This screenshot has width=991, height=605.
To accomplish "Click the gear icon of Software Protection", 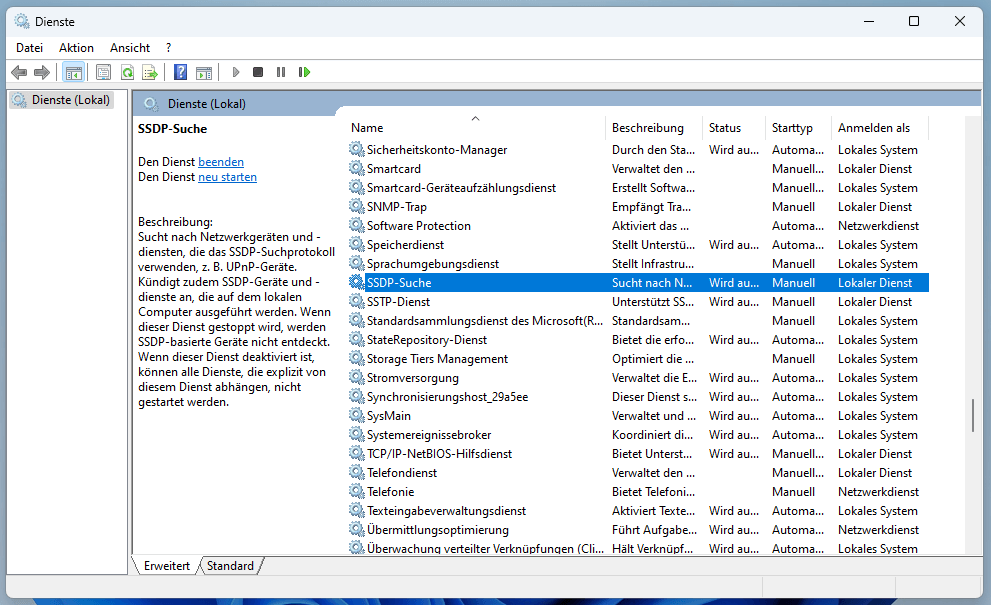I will (356, 225).
